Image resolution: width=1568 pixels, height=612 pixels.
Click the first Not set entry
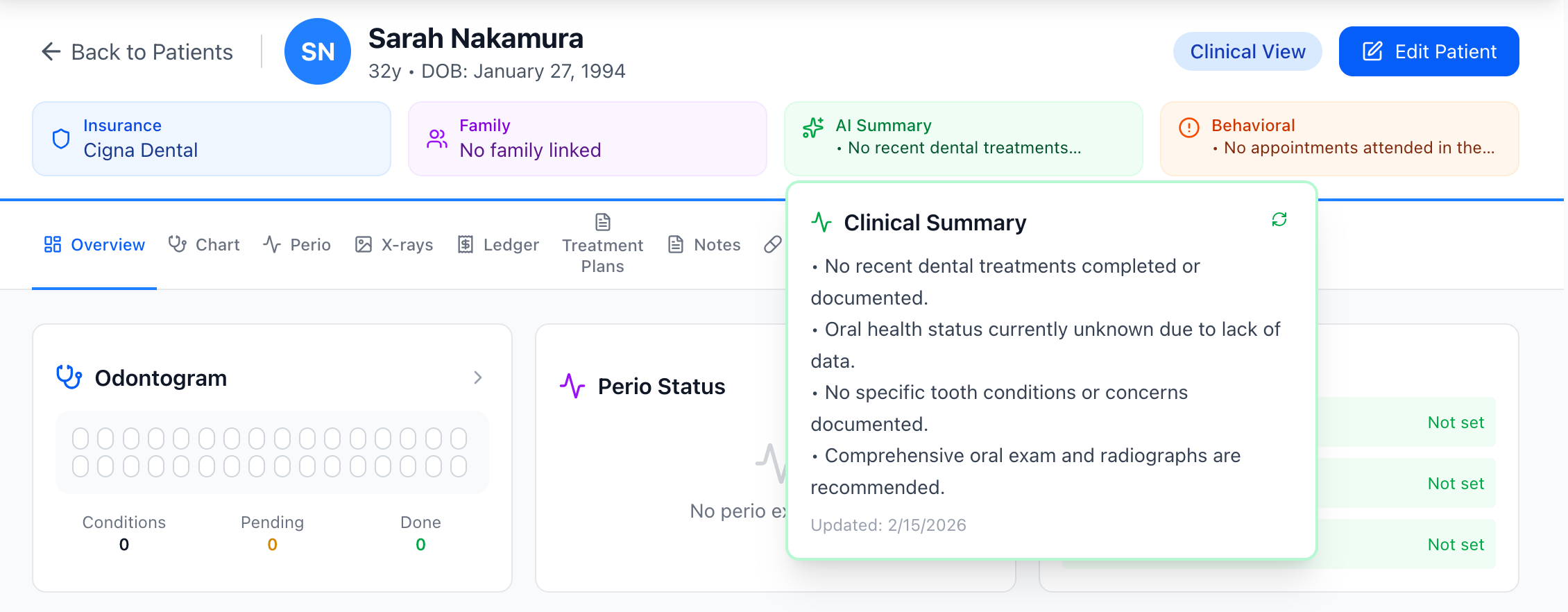1455,422
